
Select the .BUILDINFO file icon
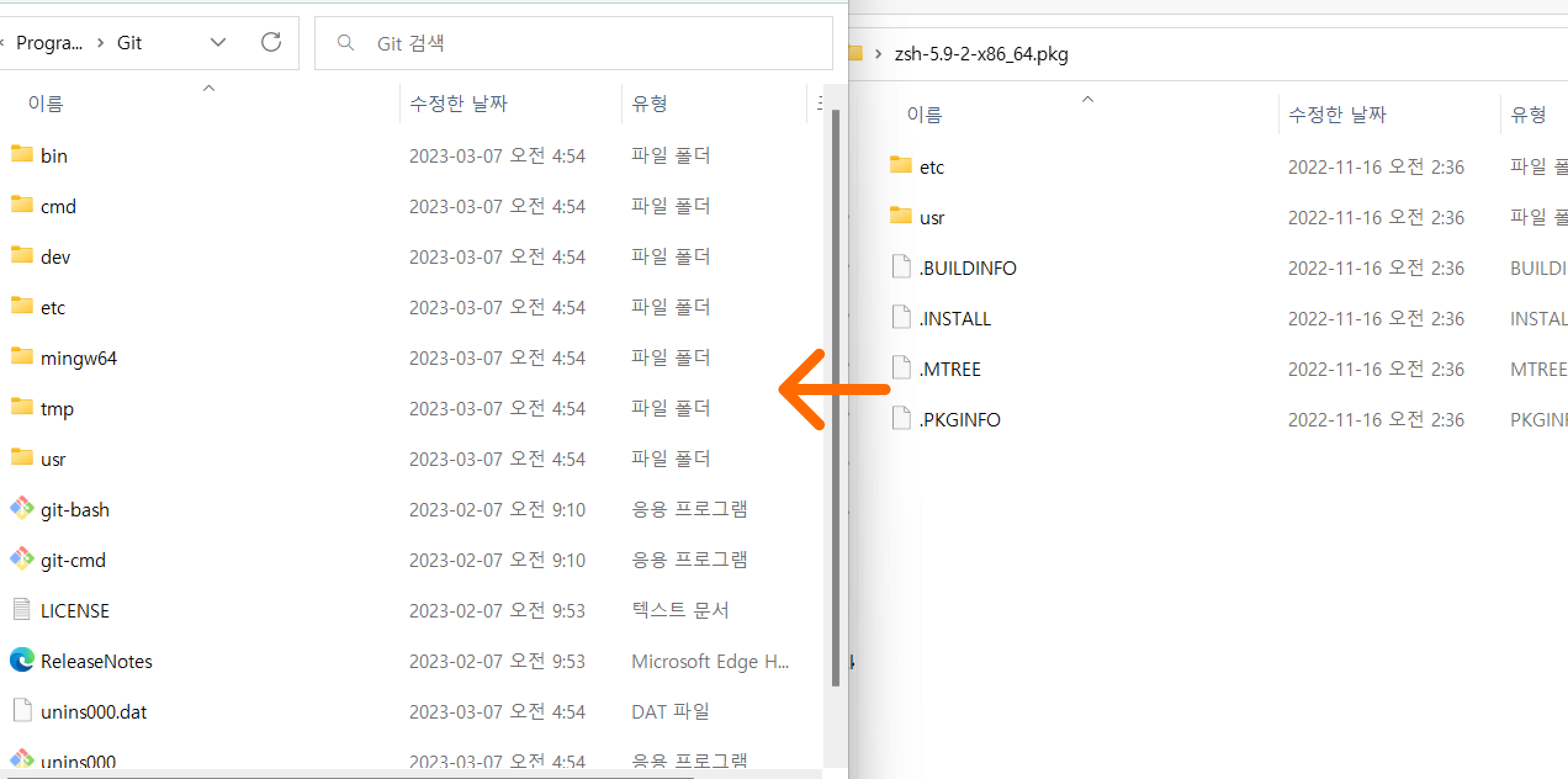point(901,266)
